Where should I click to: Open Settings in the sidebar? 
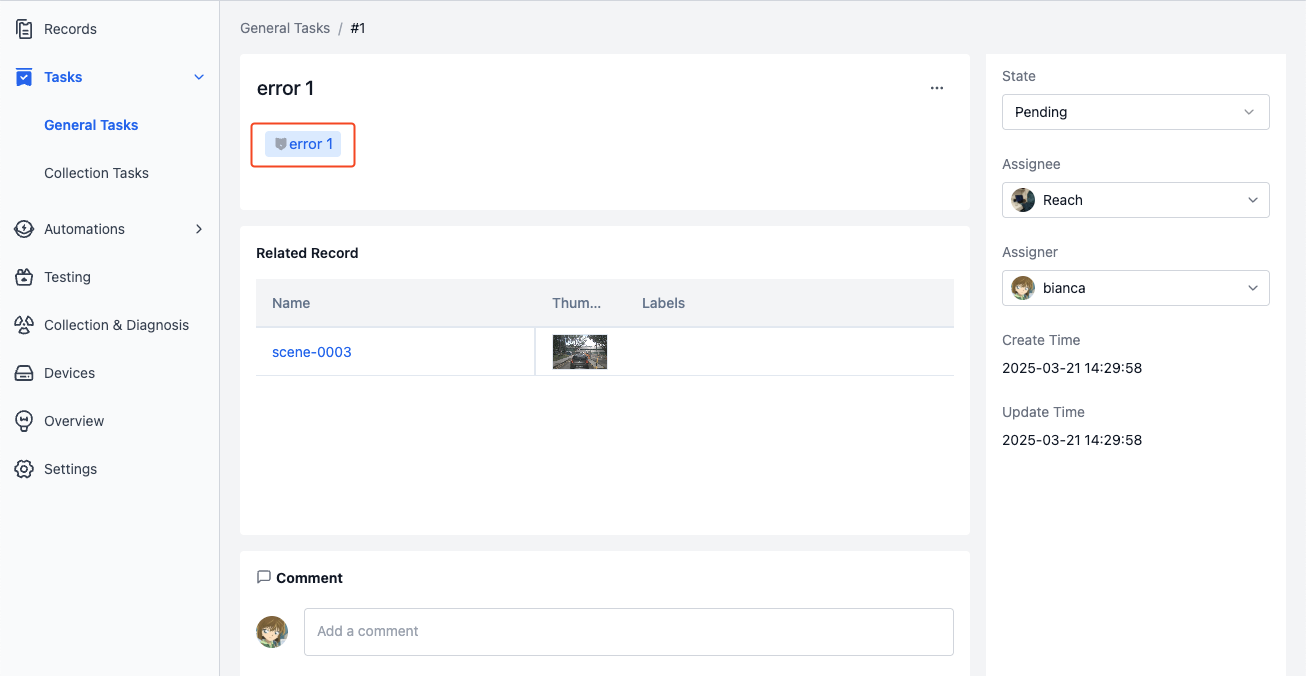(x=70, y=469)
